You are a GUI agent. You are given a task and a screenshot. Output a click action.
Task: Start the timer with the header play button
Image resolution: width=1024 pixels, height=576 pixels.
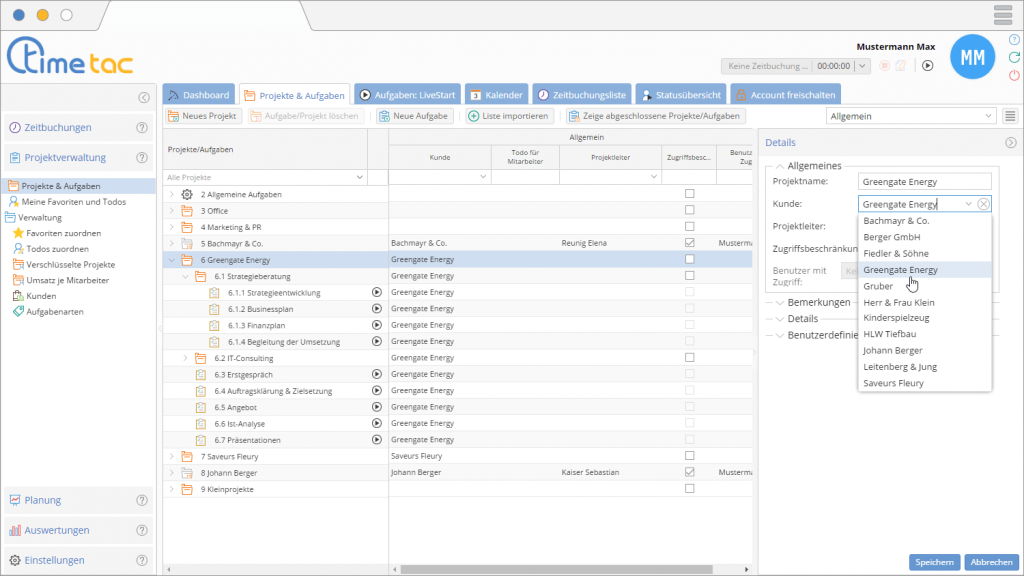click(x=927, y=66)
